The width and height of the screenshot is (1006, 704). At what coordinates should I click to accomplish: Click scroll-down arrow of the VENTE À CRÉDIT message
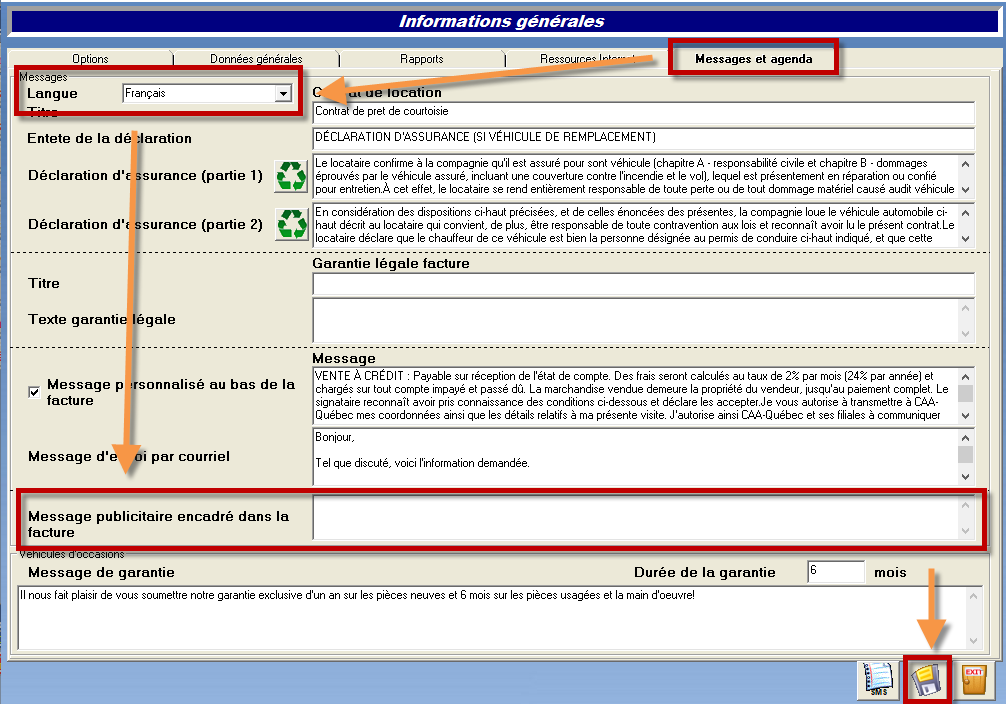pyautogui.click(x=966, y=416)
